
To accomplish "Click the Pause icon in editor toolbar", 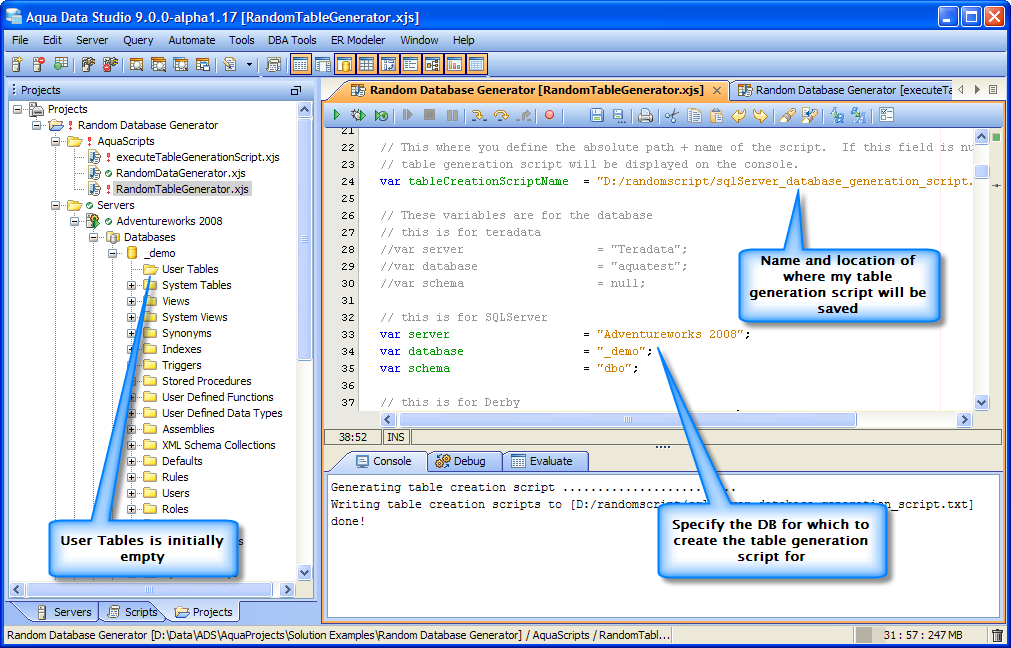I will click(x=453, y=115).
